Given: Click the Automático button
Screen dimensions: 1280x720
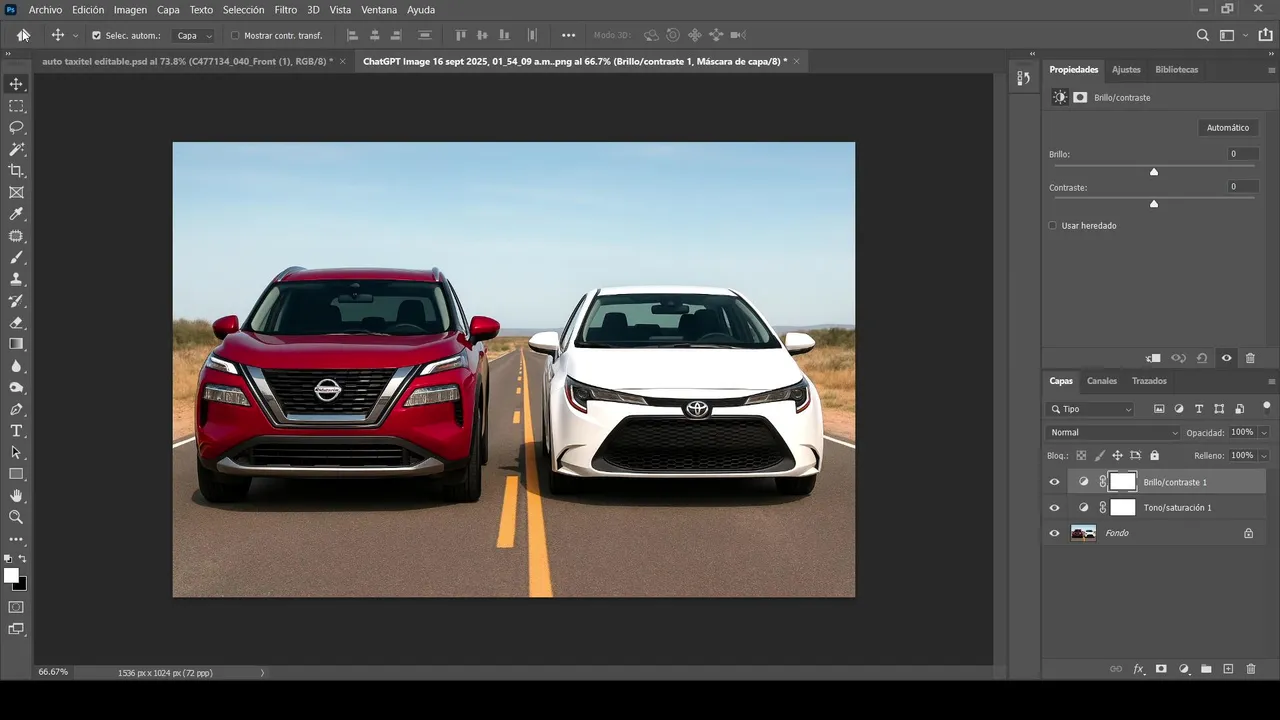Looking at the screenshot, I should coord(1228,128).
